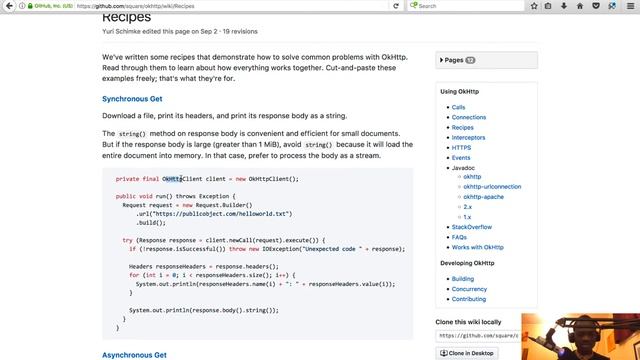The image size is (640, 360).
Task: Click the Javadoc sidebar item
Action: (463, 168)
